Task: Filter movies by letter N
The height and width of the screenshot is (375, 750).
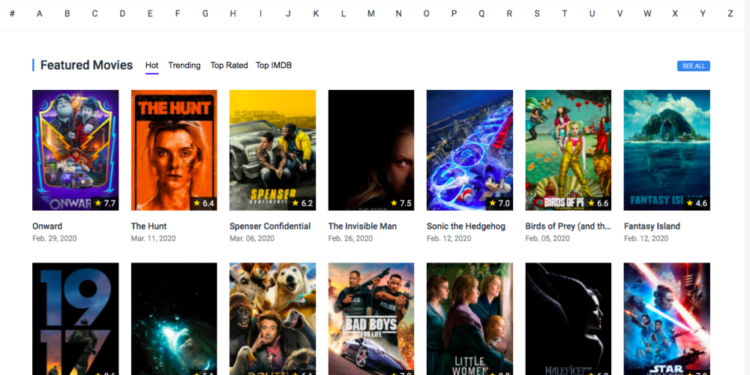Action: (x=398, y=13)
